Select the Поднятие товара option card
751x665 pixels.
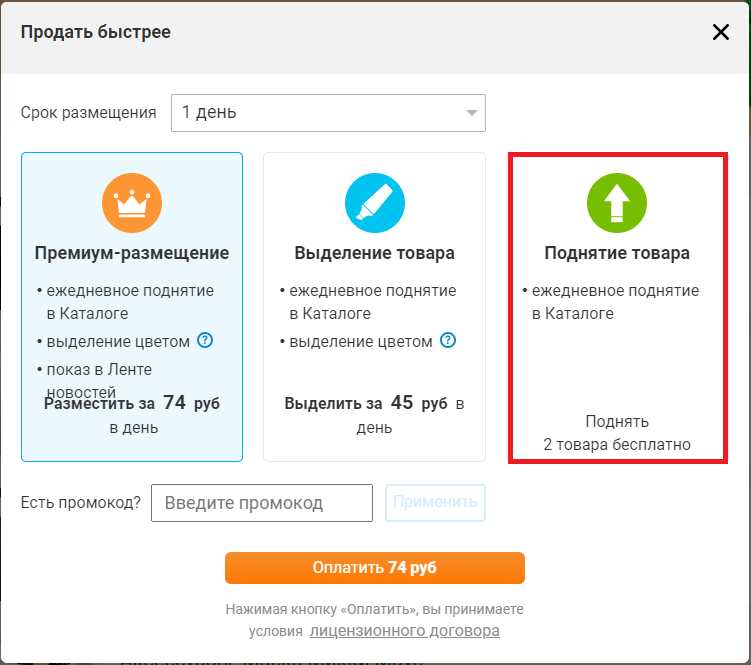click(x=618, y=308)
